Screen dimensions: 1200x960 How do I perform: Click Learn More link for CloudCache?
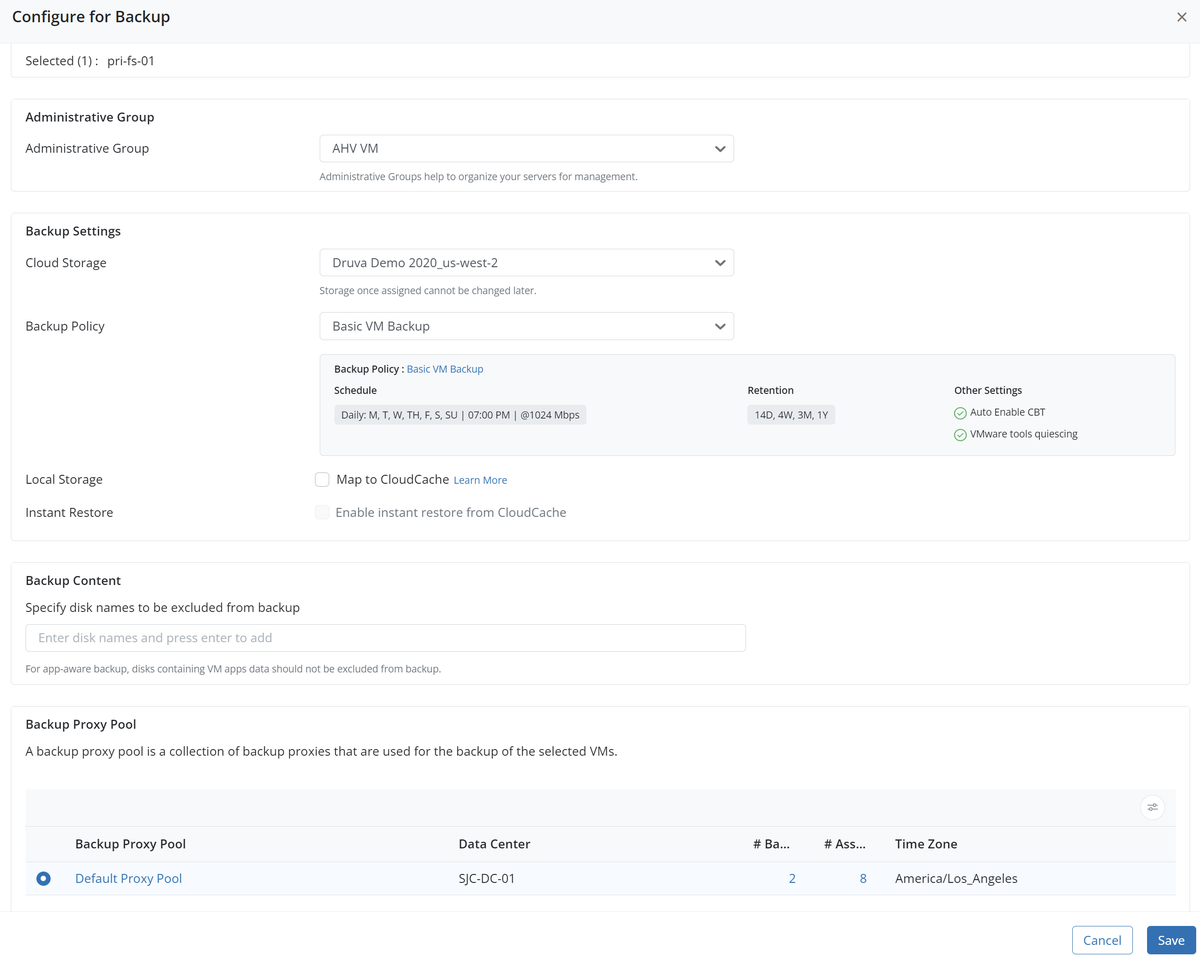click(480, 481)
